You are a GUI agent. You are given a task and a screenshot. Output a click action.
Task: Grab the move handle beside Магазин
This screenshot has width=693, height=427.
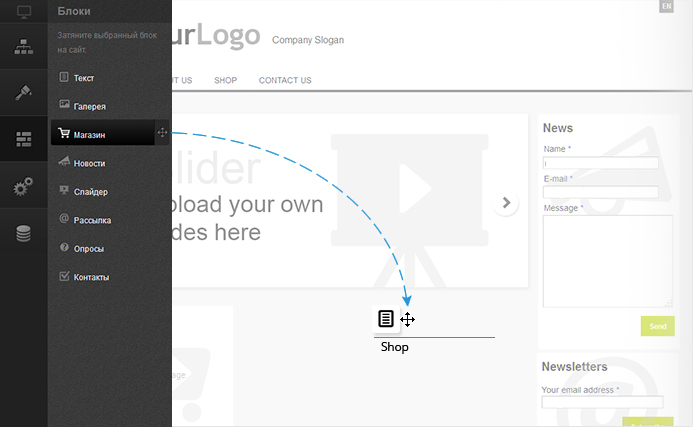click(x=162, y=132)
